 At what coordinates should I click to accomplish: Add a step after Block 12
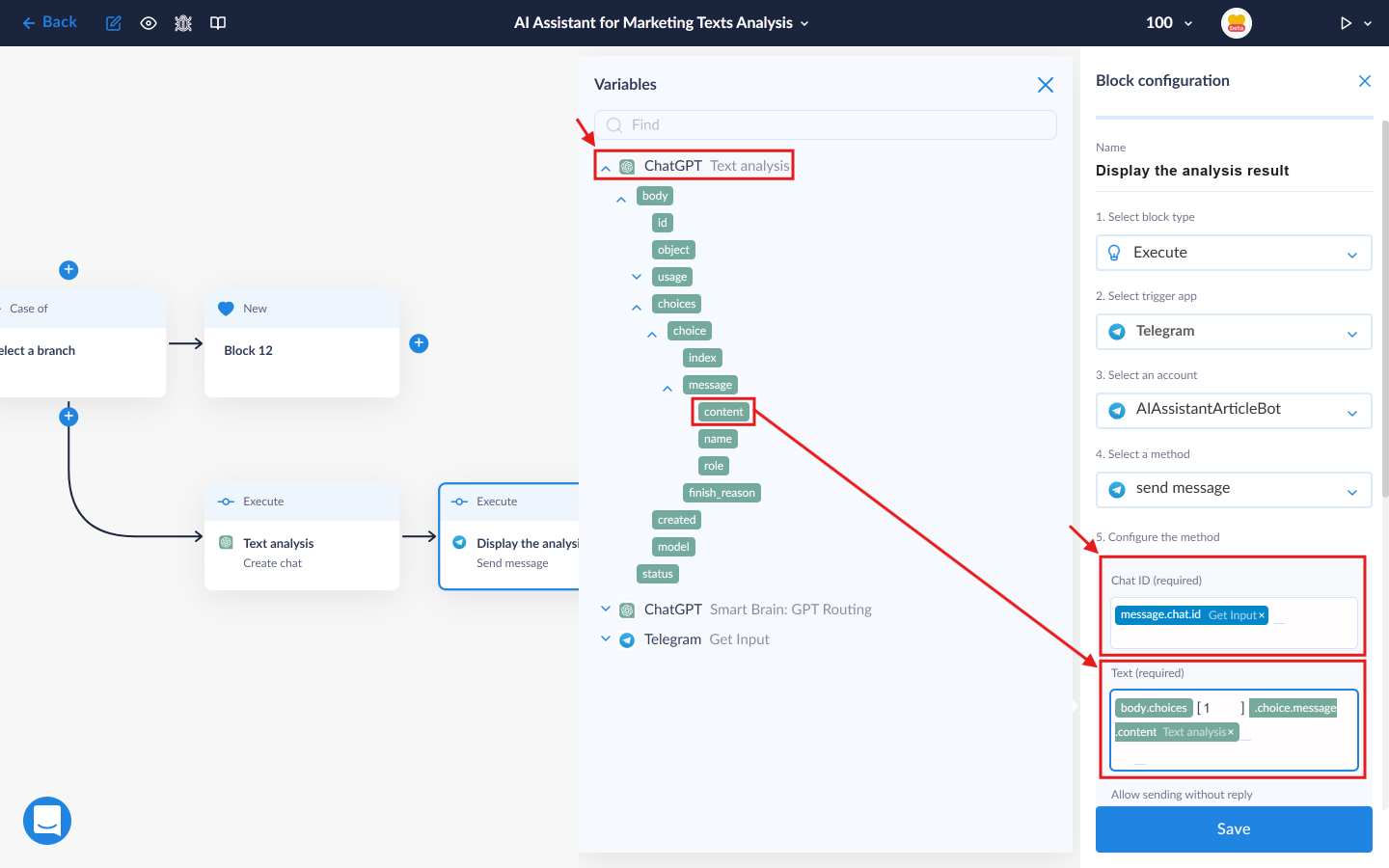click(x=419, y=343)
